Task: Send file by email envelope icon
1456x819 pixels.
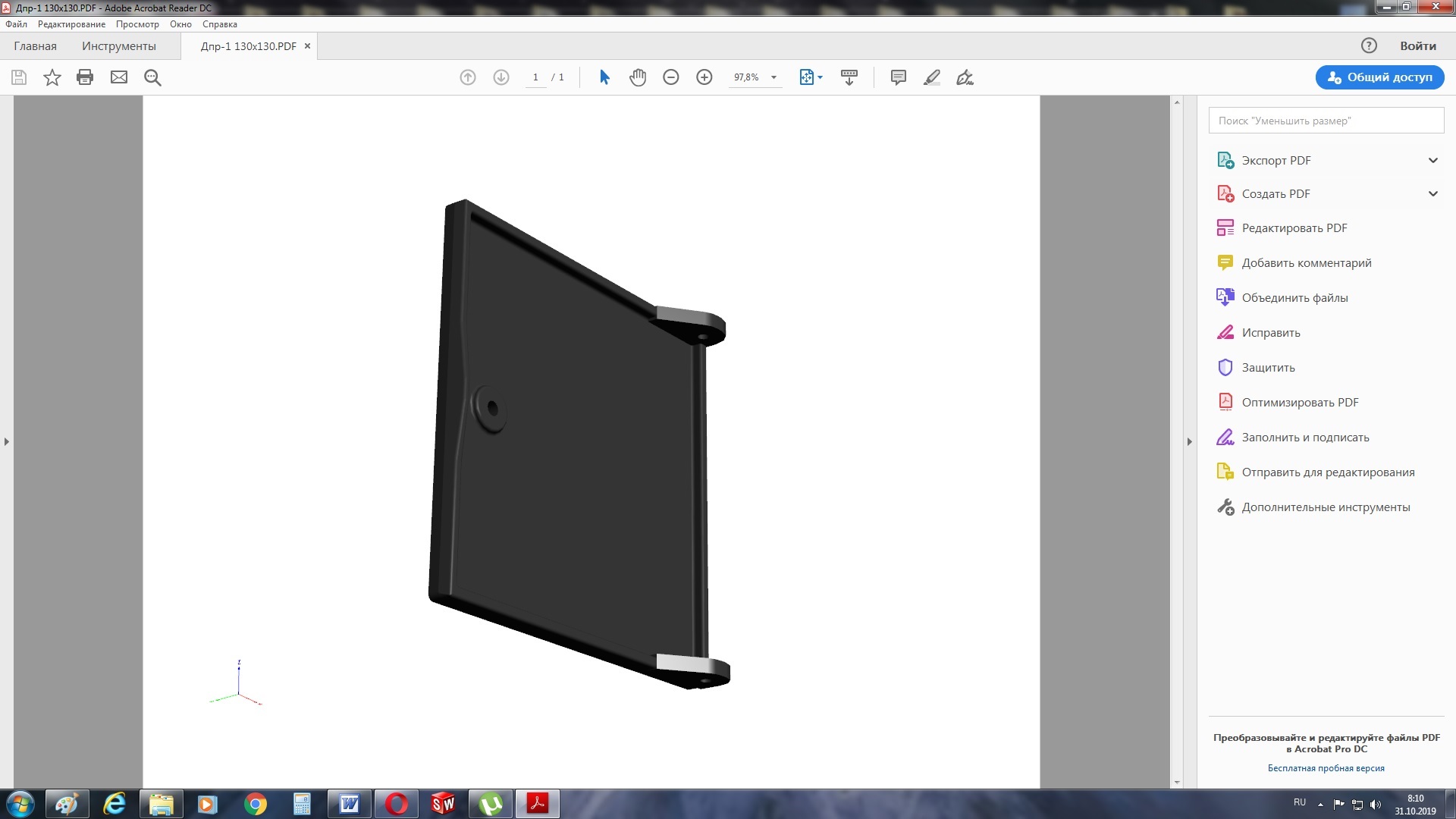Action: 119,77
